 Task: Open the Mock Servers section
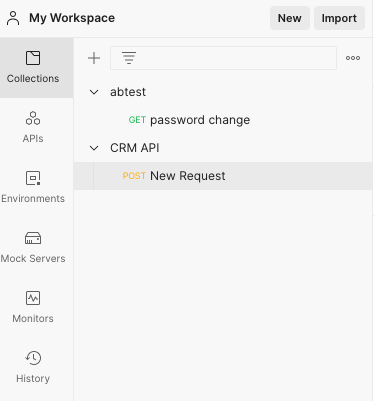[x=33, y=248]
